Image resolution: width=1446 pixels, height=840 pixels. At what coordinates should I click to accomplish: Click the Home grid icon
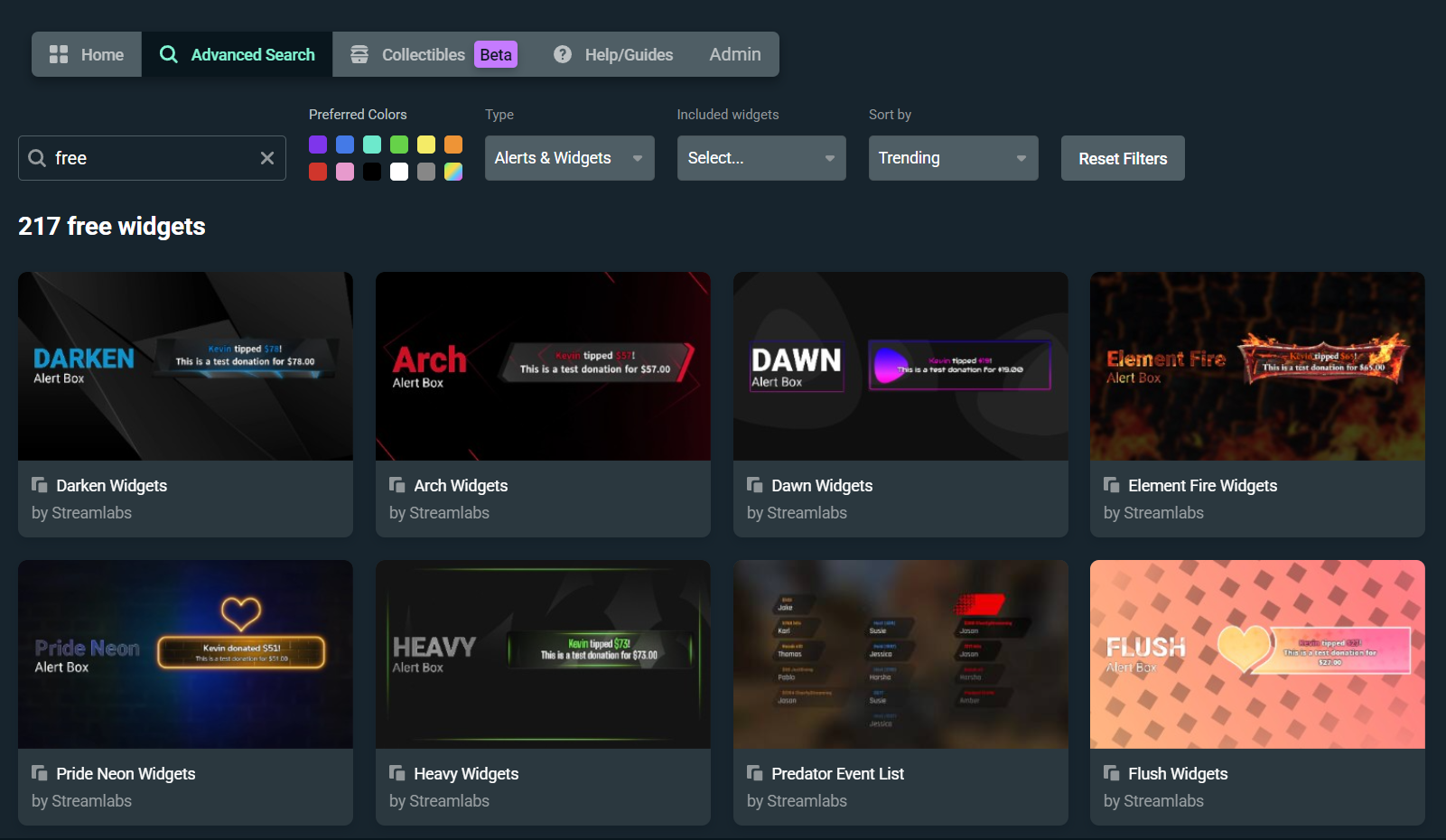59,54
